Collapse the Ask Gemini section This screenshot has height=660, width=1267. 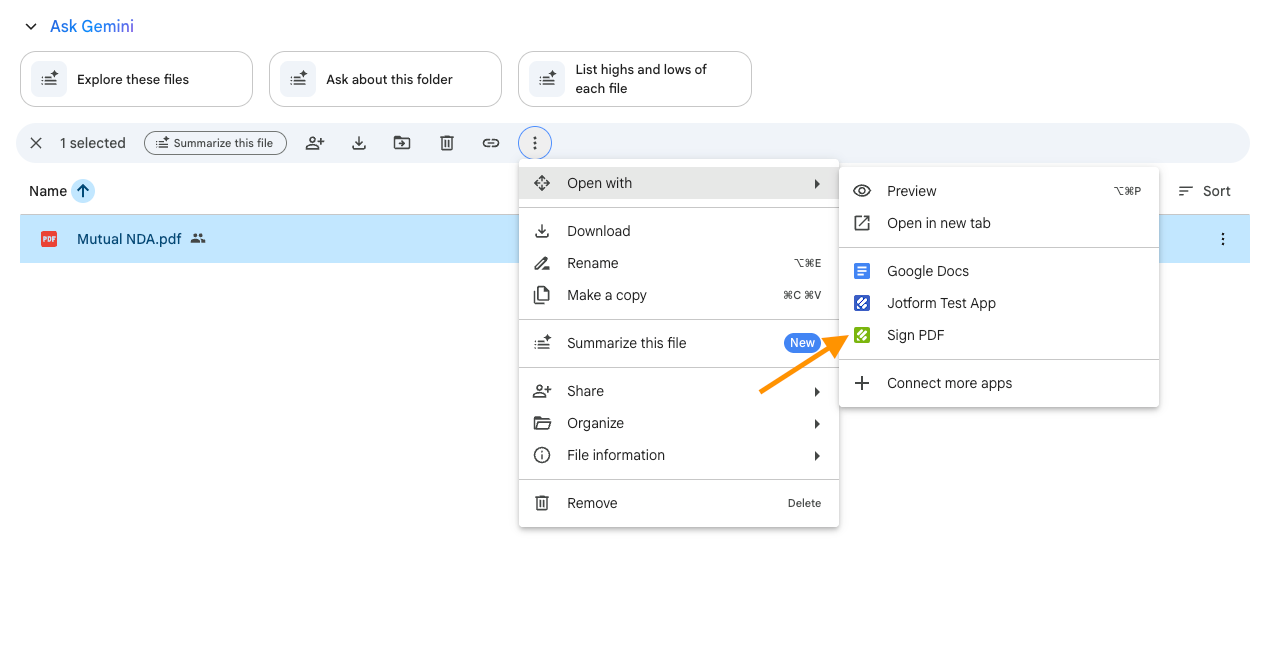30,26
